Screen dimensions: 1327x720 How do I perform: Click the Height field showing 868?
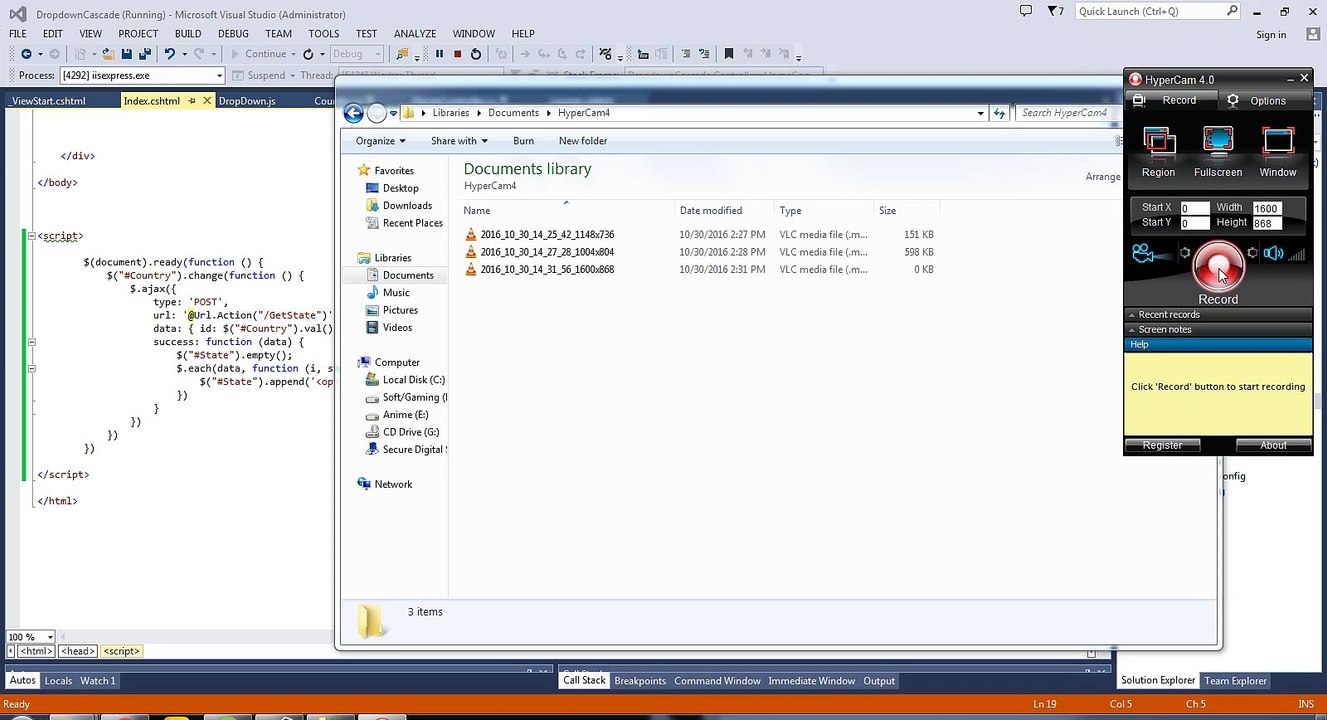point(1265,223)
